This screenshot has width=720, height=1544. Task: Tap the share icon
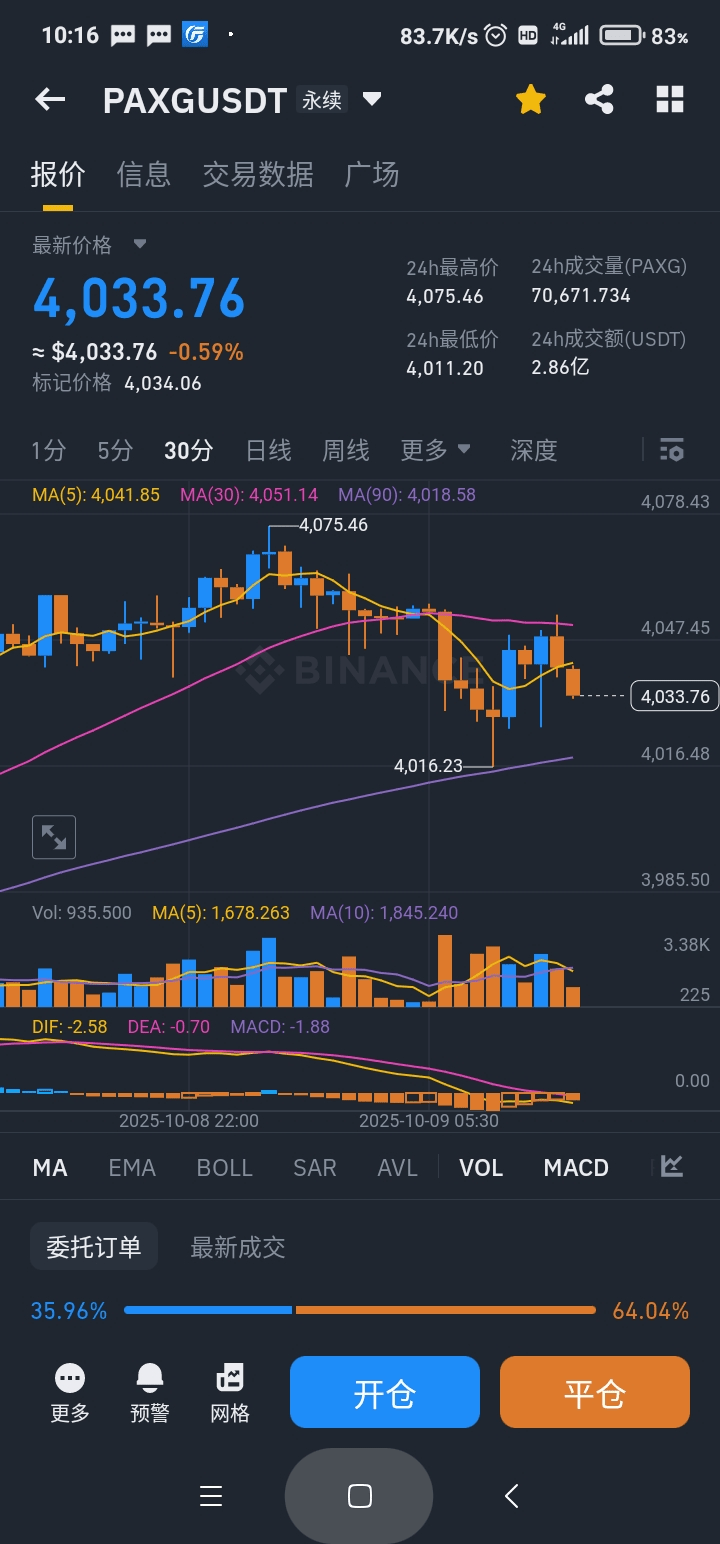pos(599,99)
